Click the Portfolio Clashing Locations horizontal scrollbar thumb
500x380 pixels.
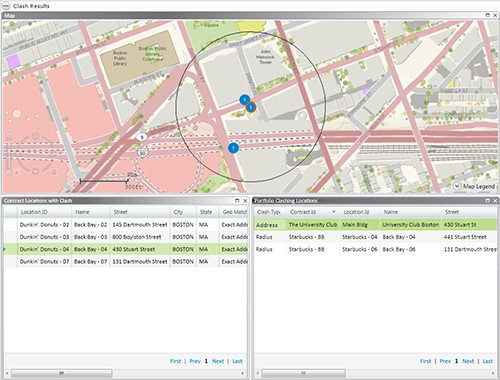click(x=303, y=373)
